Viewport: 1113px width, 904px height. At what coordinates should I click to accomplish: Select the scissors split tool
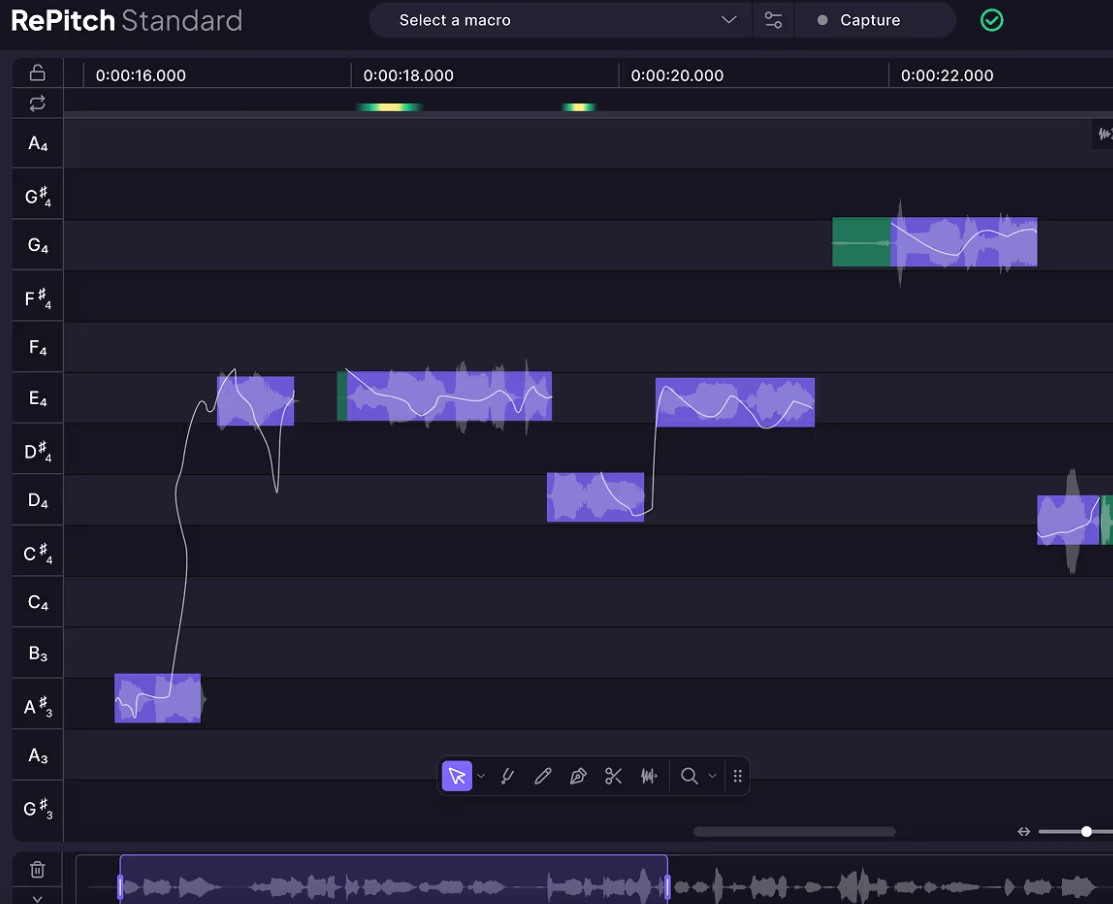(x=613, y=776)
